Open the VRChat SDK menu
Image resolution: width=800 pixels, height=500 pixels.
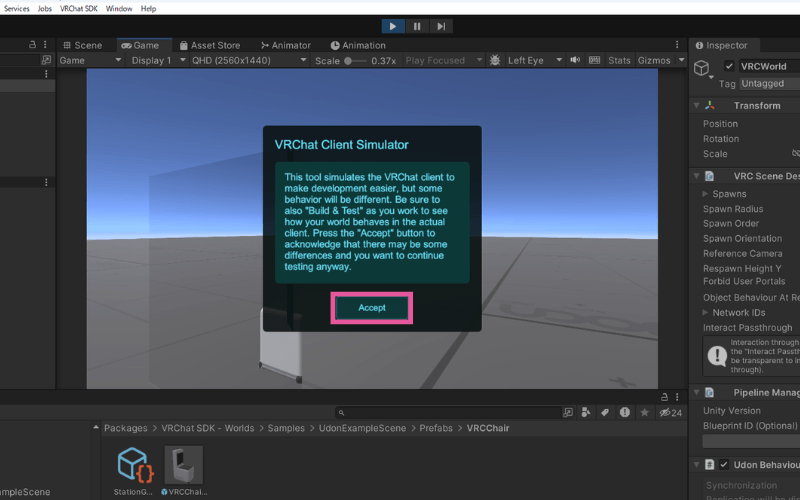point(79,8)
